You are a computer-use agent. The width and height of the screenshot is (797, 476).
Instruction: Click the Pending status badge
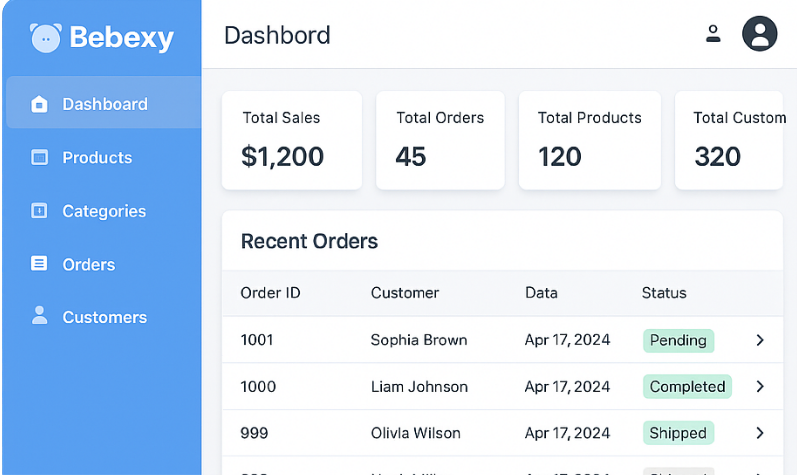[x=678, y=340]
